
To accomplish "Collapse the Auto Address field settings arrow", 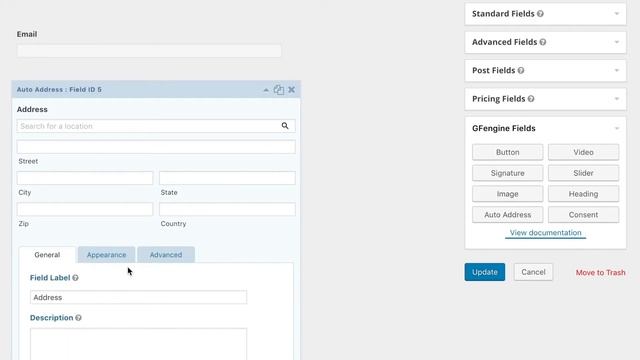I will [266, 90].
